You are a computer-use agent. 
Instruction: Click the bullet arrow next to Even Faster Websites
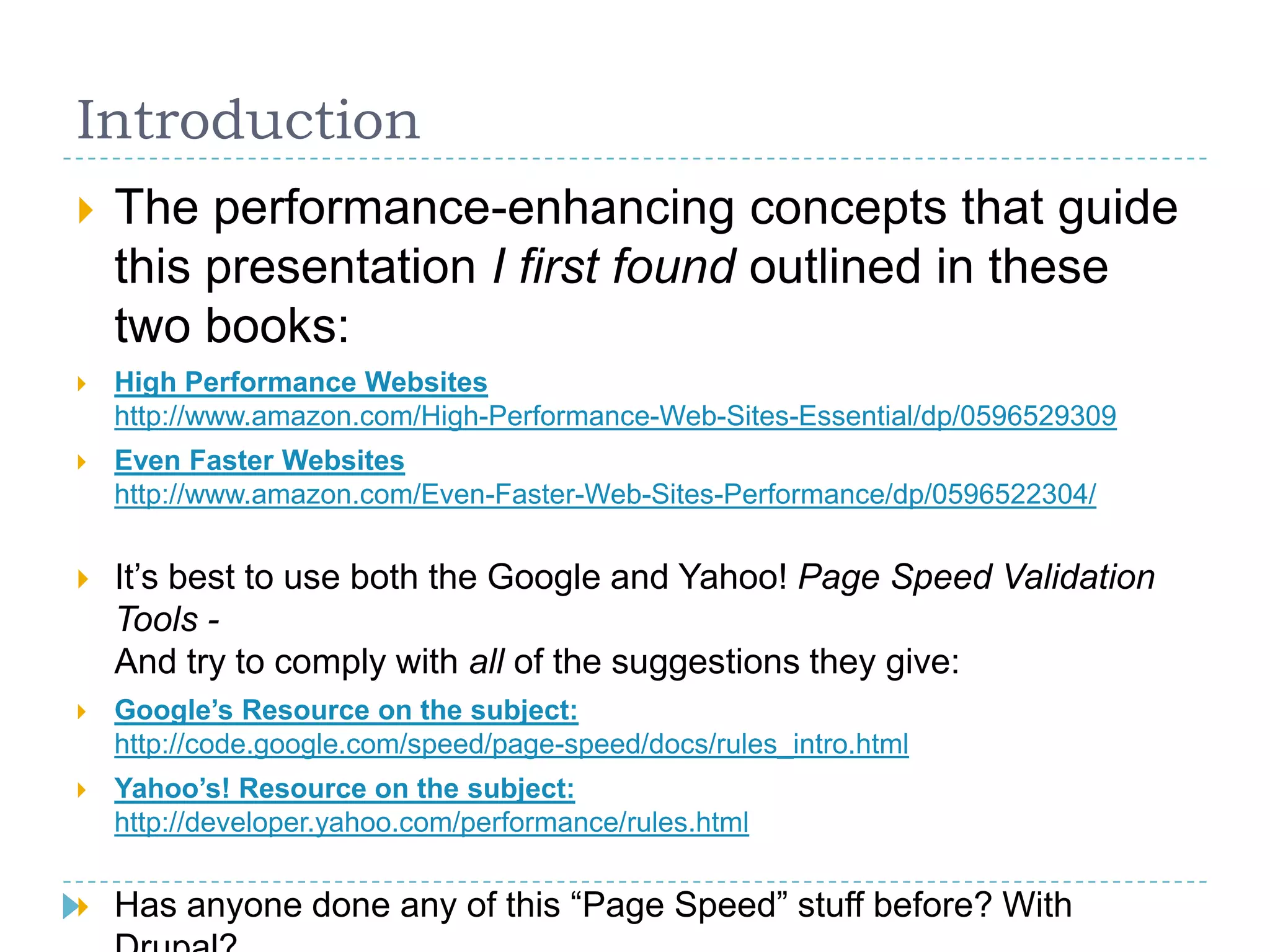pos(81,462)
